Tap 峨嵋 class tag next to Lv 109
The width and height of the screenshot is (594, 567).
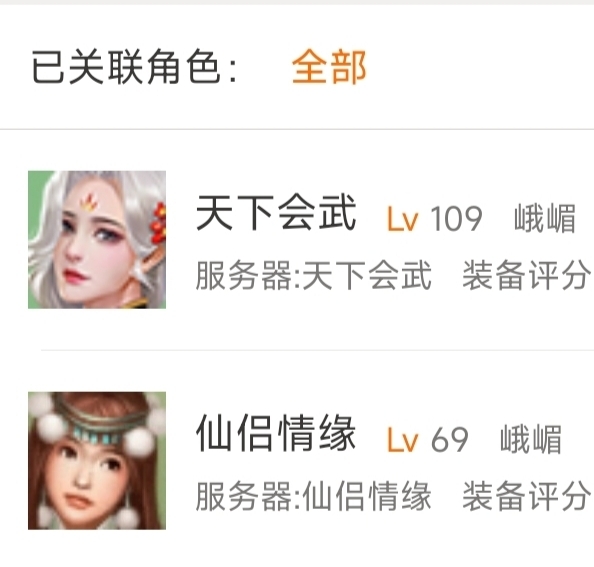click(545, 219)
